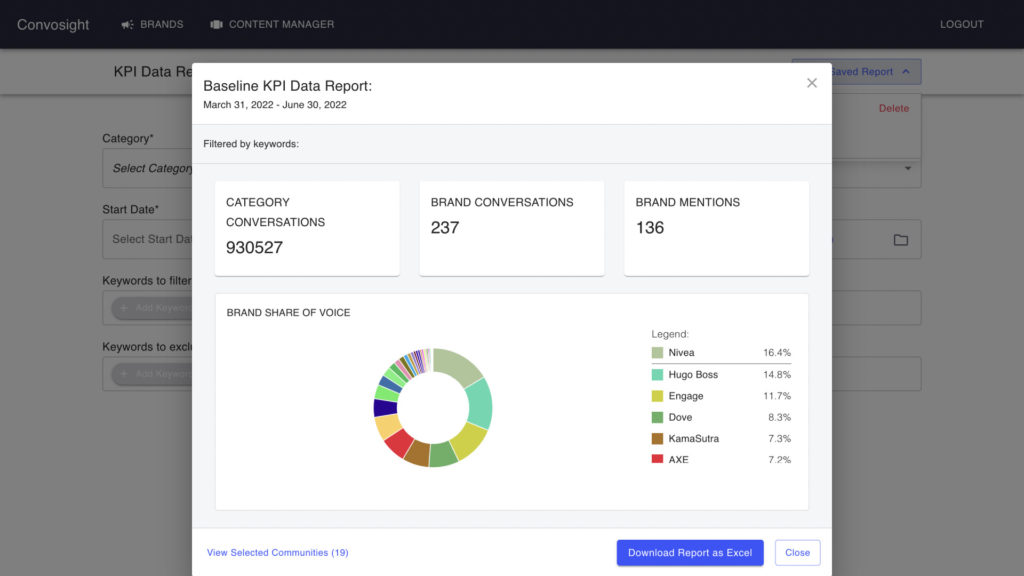Screen dimensions: 1024x576
Task: Click the Convosight logo
Action: click(53, 24)
